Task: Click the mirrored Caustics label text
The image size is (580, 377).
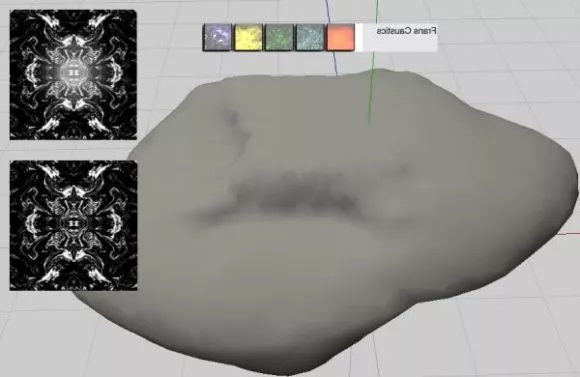Action: (406, 31)
